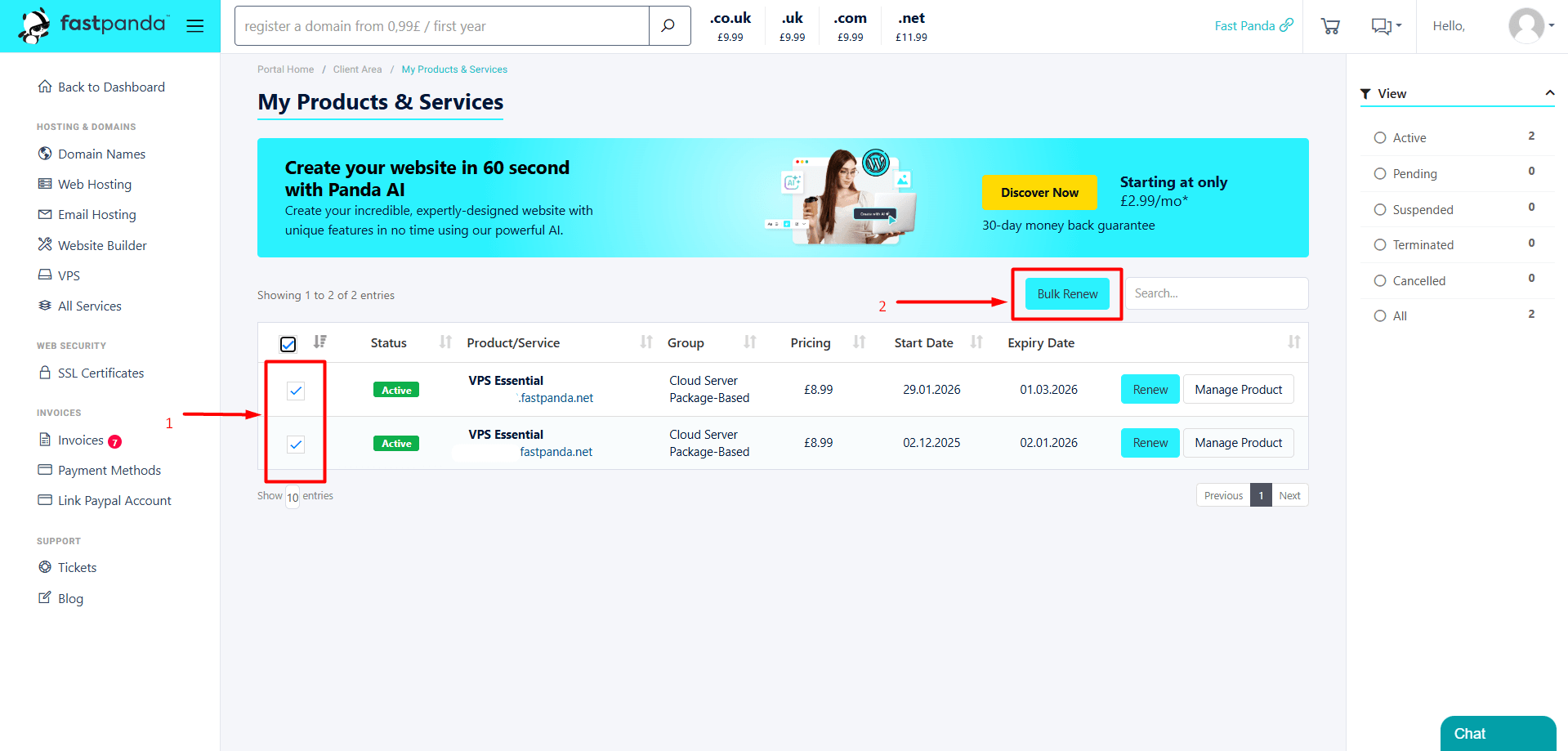Click the Fast Panda link icon
Screen dimensions: 1568x751
pyautogui.click(x=1286, y=25)
